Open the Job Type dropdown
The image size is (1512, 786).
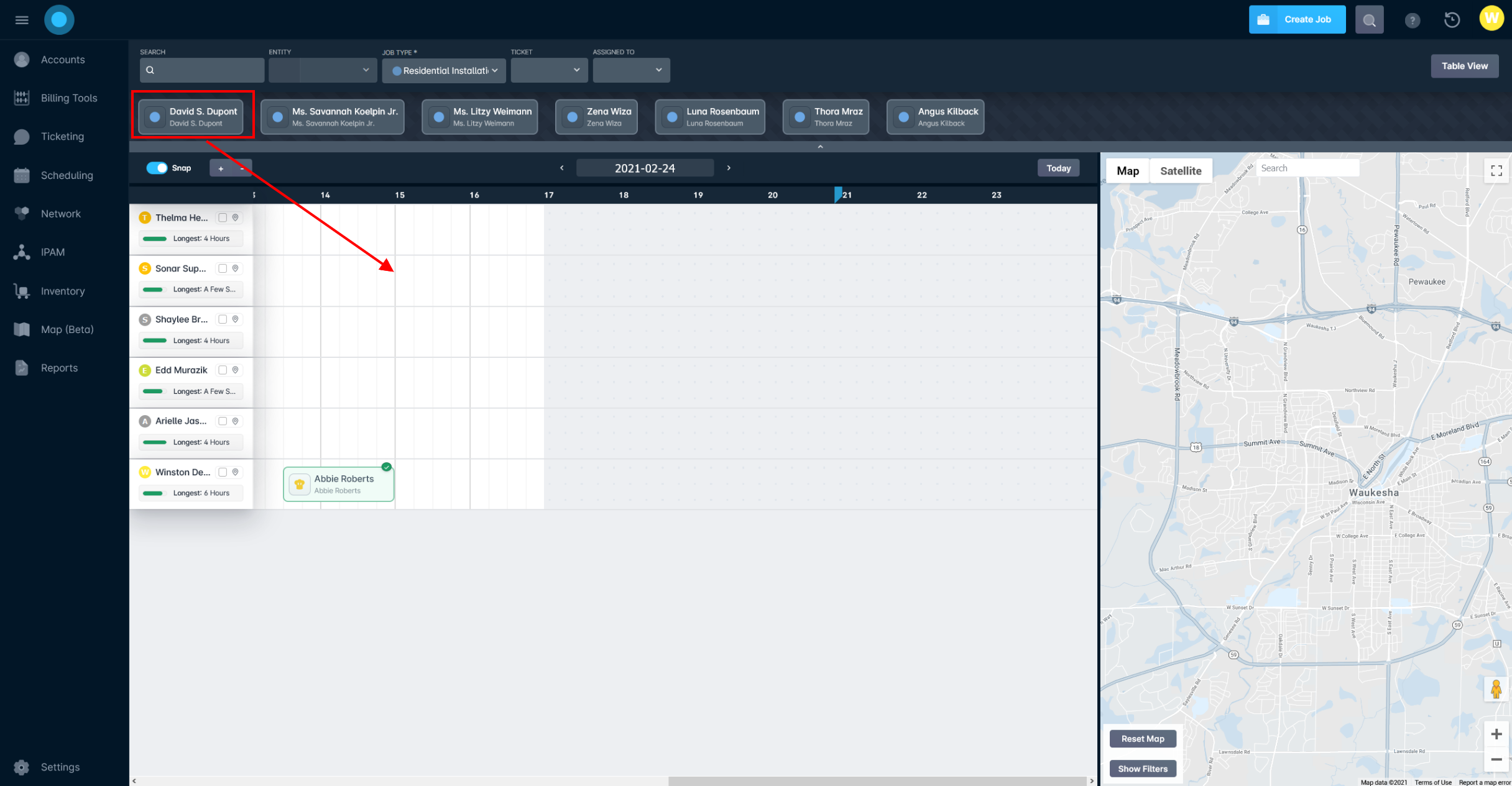[x=444, y=70]
